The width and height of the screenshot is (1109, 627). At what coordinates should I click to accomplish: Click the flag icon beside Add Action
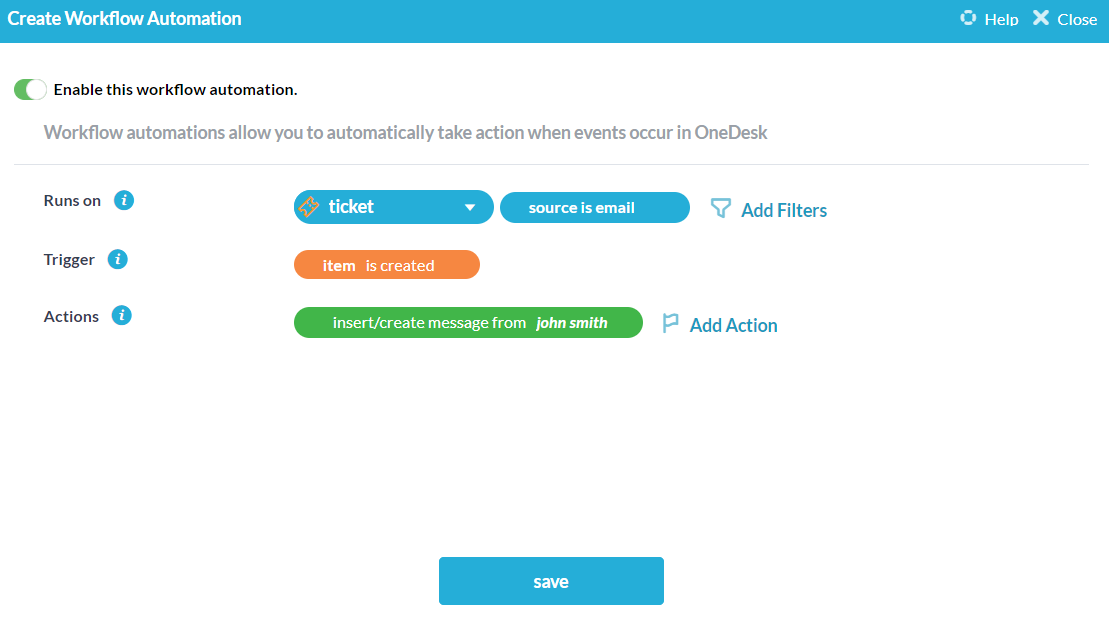pyautogui.click(x=670, y=323)
